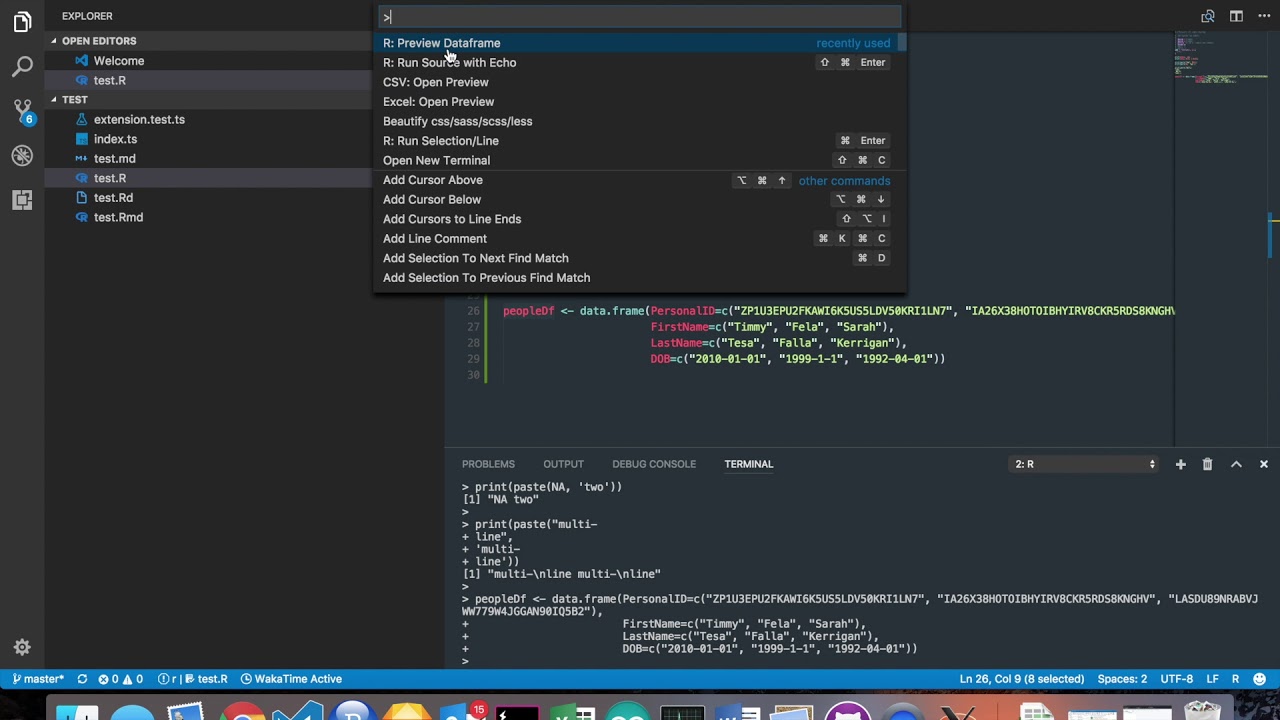1280x720 pixels.
Task: Open test.R in TEST folder
Action: coord(110,178)
